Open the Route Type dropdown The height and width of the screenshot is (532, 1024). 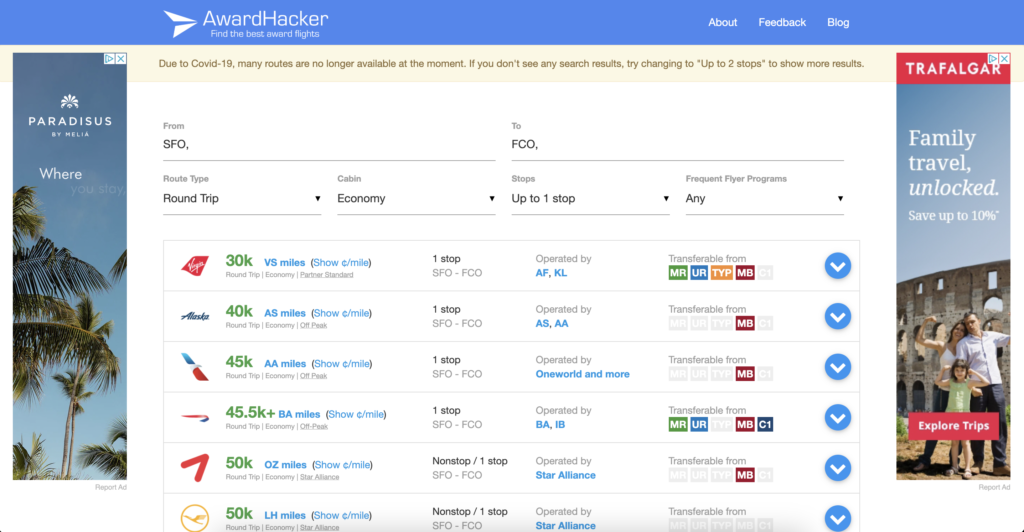tap(242, 198)
